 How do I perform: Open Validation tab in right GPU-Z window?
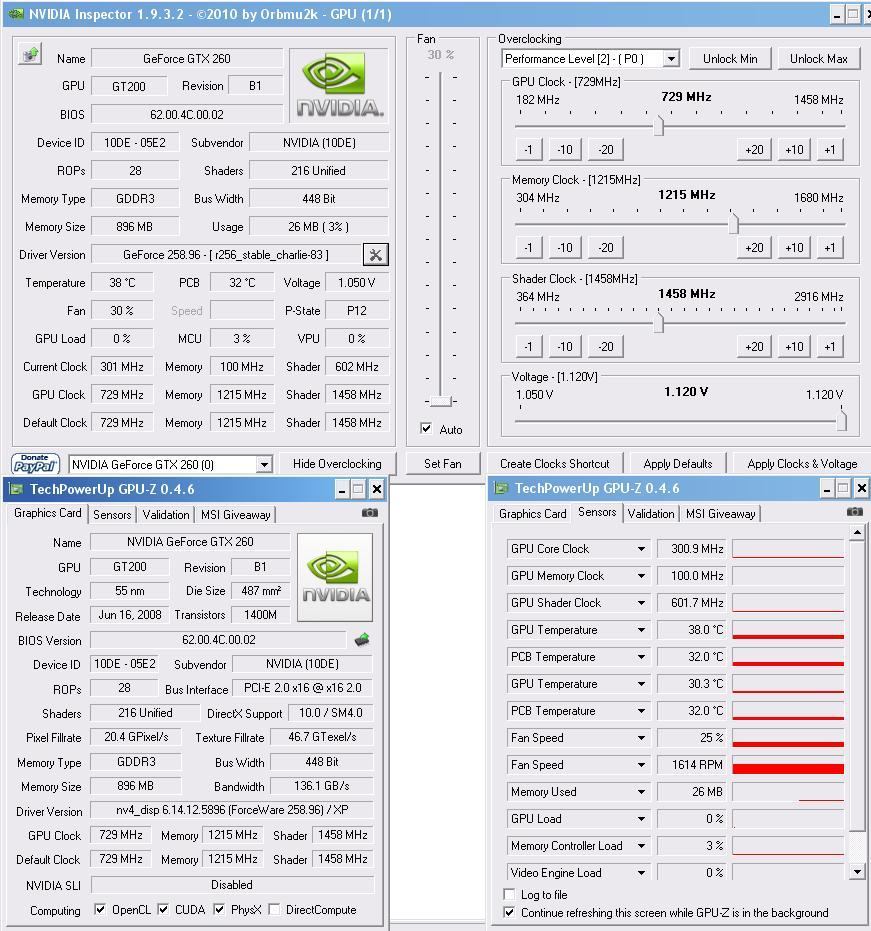pyautogui.click(x=651, y=514)
